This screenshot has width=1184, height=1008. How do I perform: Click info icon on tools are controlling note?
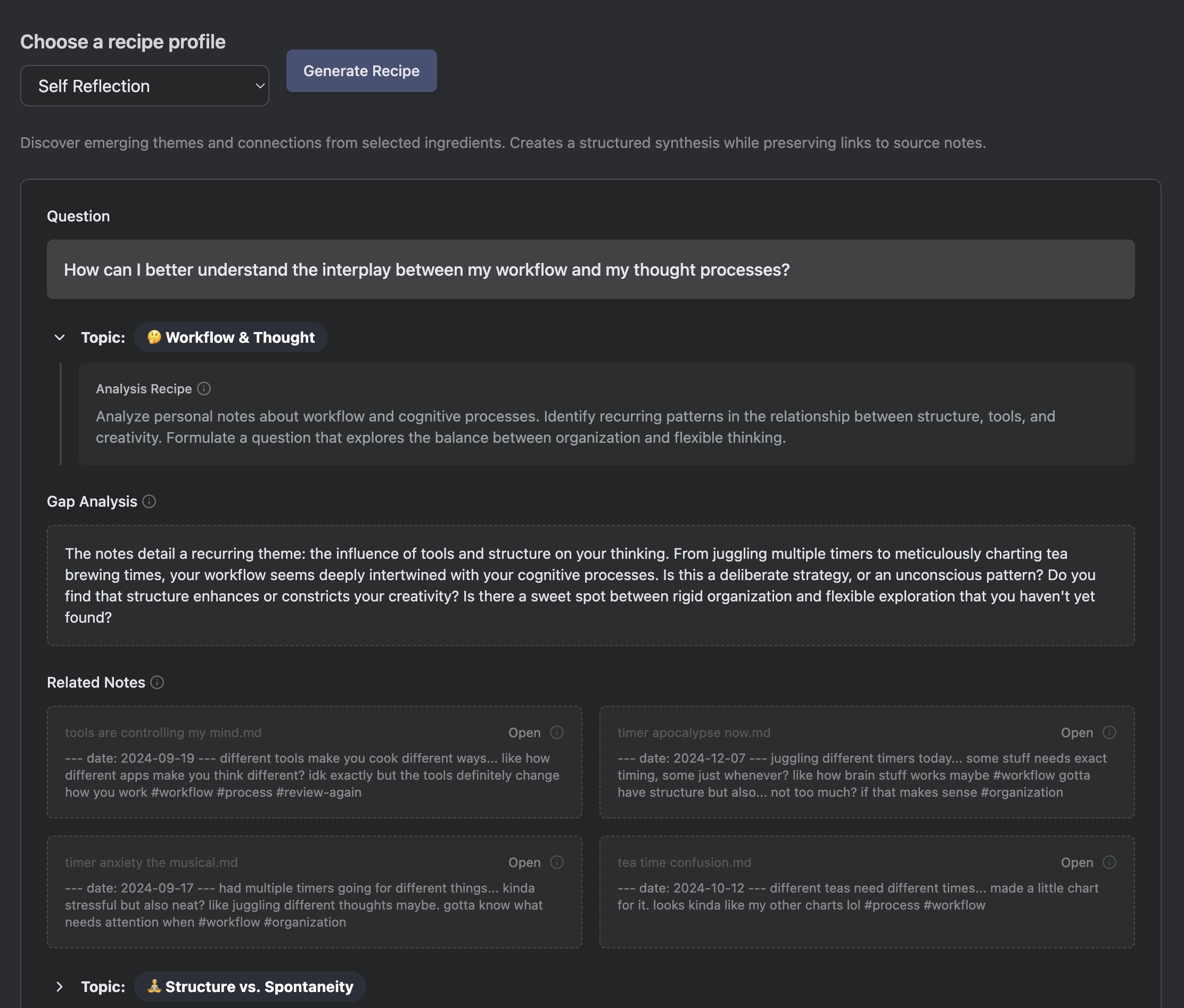coord(556,733)
